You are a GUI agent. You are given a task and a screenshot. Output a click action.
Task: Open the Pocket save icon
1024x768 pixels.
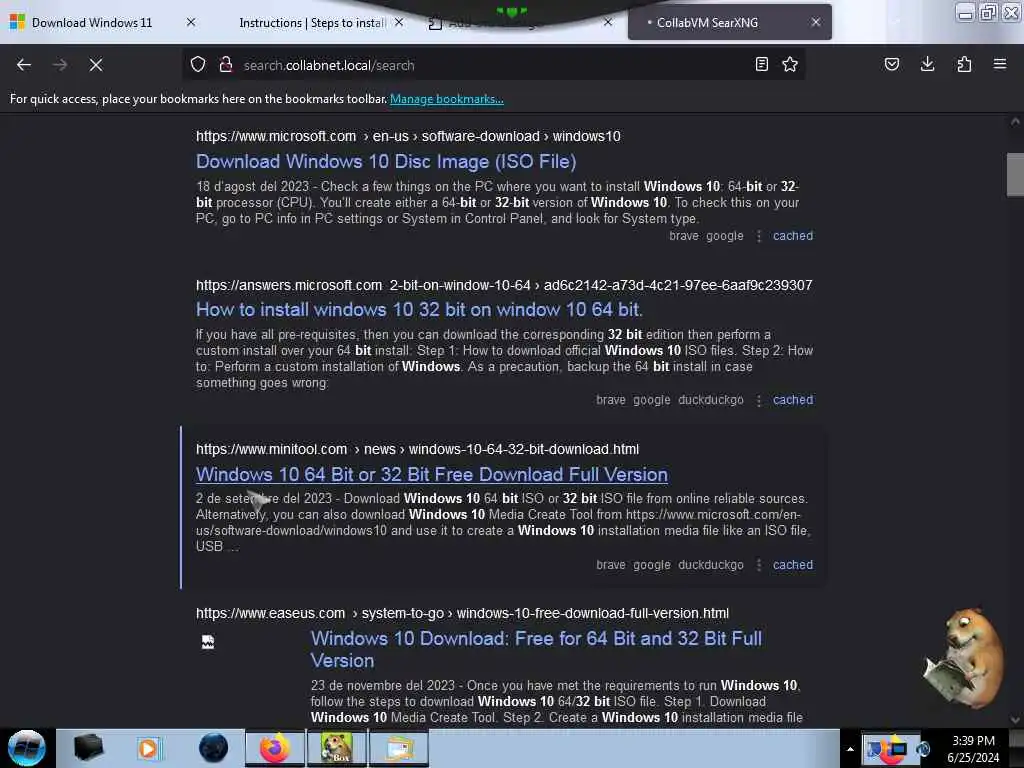[892, 64]
